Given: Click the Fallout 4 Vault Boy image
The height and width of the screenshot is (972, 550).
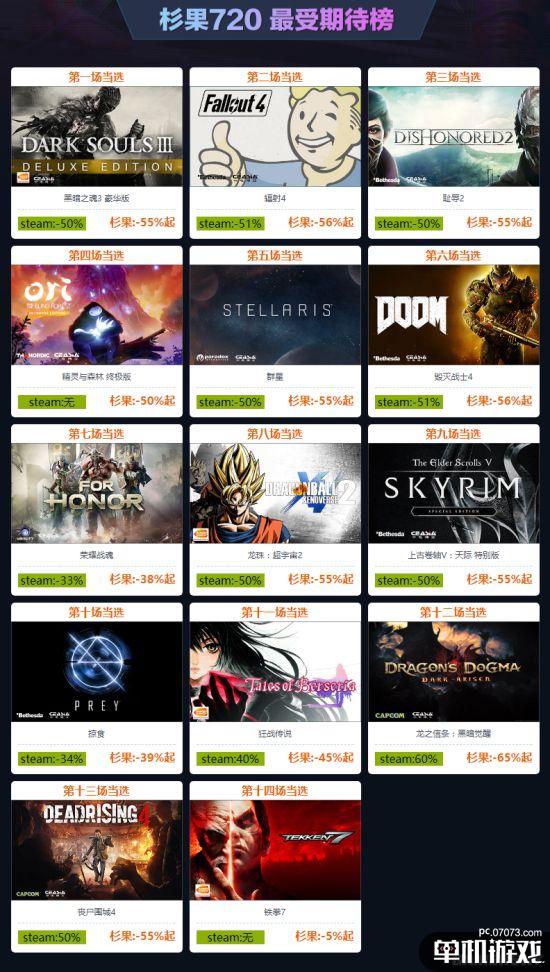Looking at the screenshot, I should point(275,136).
